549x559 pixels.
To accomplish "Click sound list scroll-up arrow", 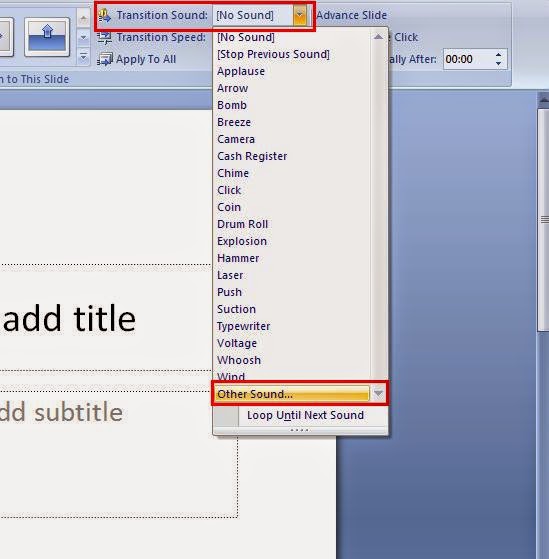I will [379, 37].
